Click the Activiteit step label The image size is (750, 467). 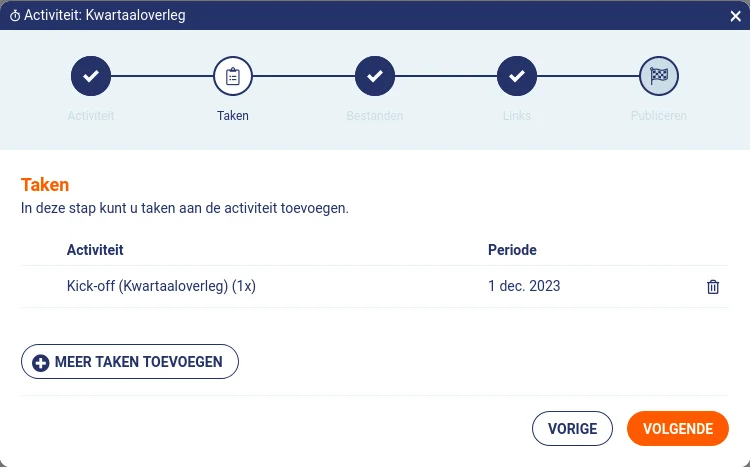point(91,116)
